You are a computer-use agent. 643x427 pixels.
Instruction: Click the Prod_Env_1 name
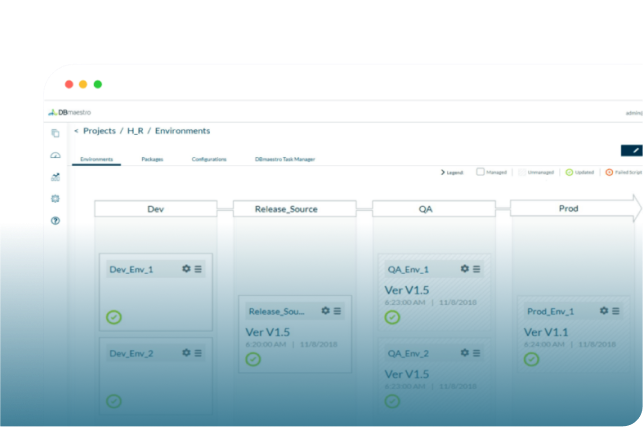point(551,311)
